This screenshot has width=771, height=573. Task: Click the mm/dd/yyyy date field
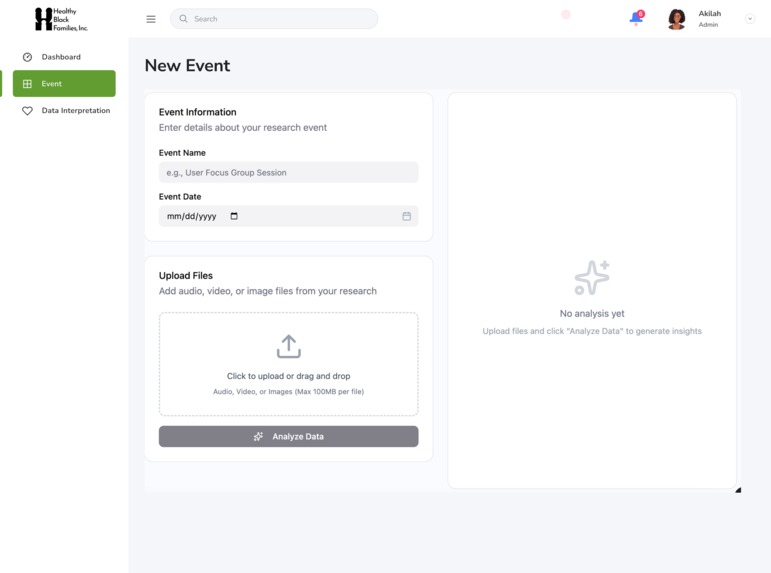point(289,216)
